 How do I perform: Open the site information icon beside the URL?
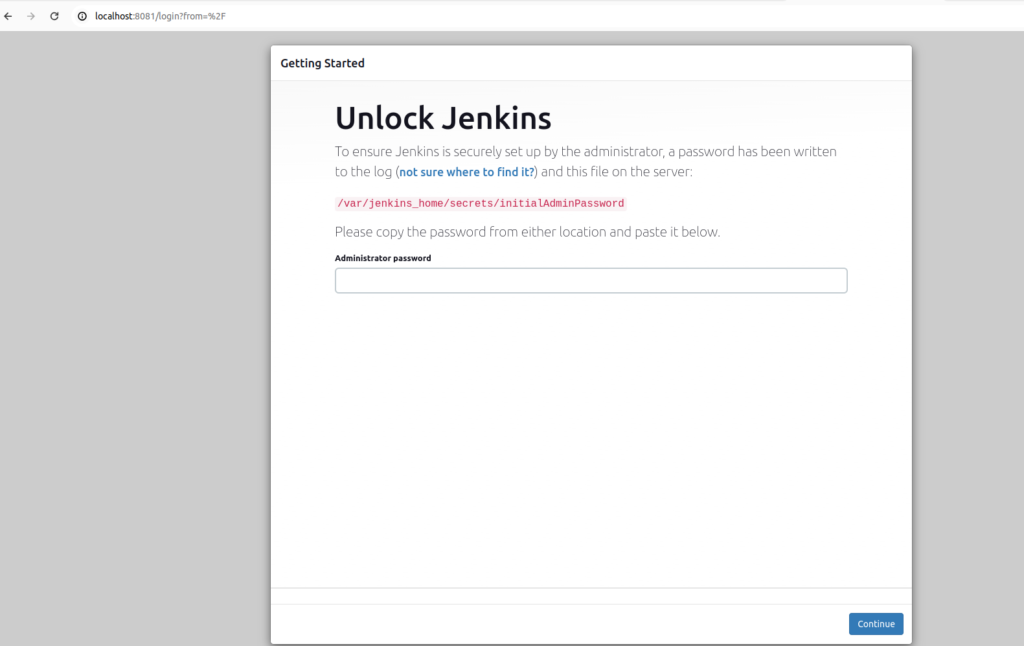pos(82,16)
